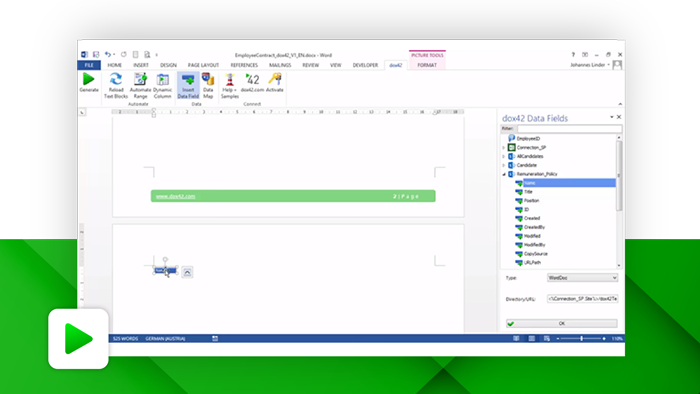
Task: Click the EmployeeID field icon
Action: (512, 138)
